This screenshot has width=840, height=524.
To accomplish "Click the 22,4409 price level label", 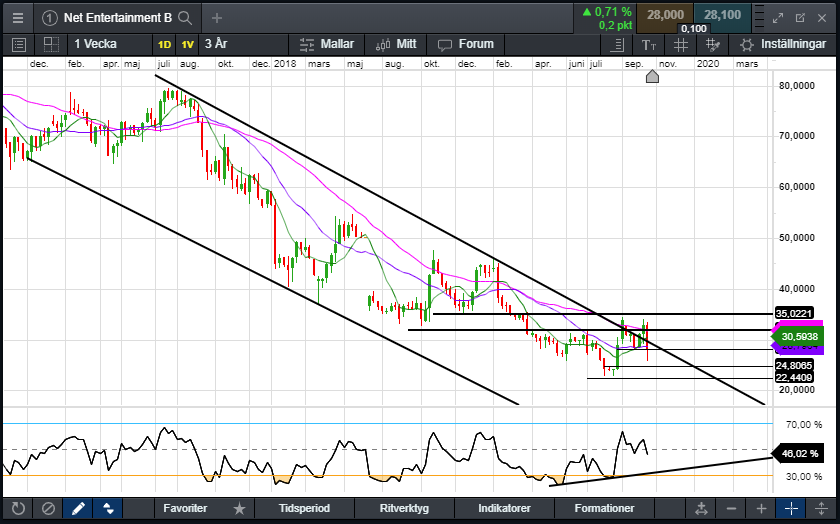I will pos(794,378).
